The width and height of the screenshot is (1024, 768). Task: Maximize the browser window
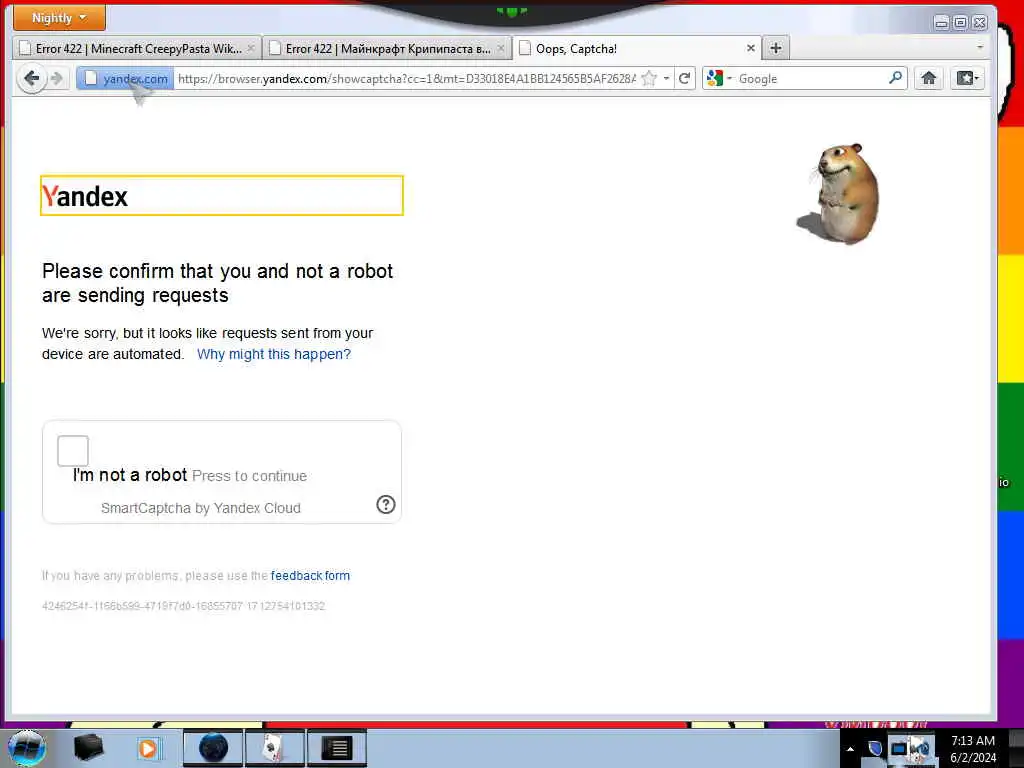[x=961, y=23]
